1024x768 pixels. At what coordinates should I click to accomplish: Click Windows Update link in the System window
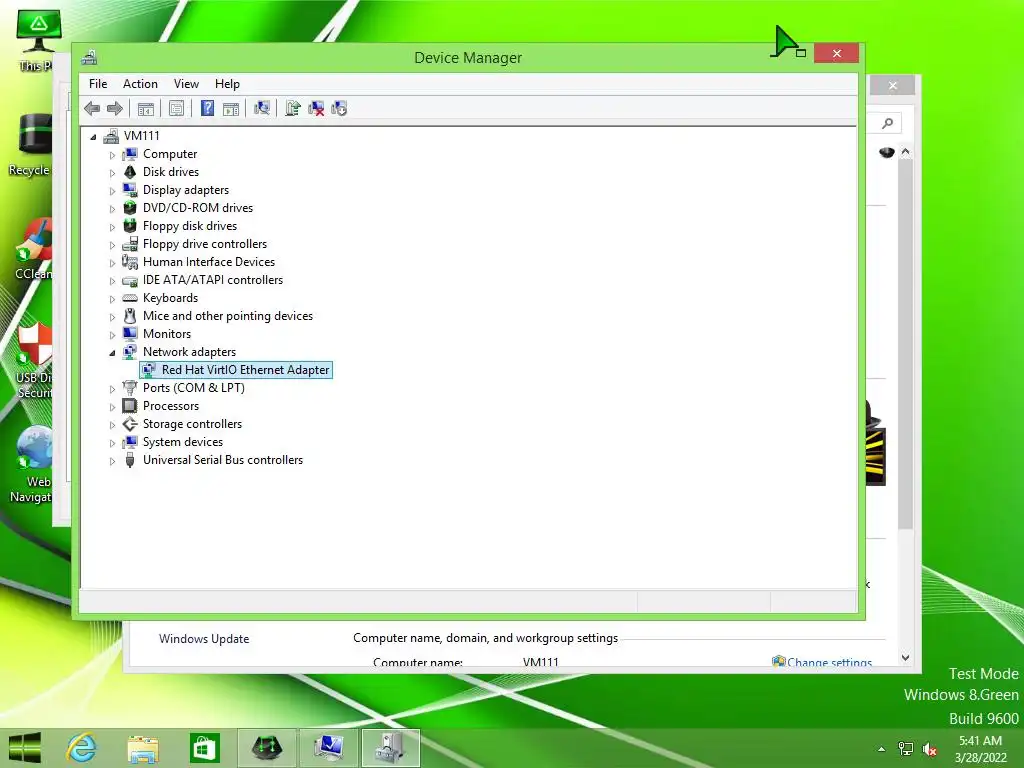click(x=204, y=639)
